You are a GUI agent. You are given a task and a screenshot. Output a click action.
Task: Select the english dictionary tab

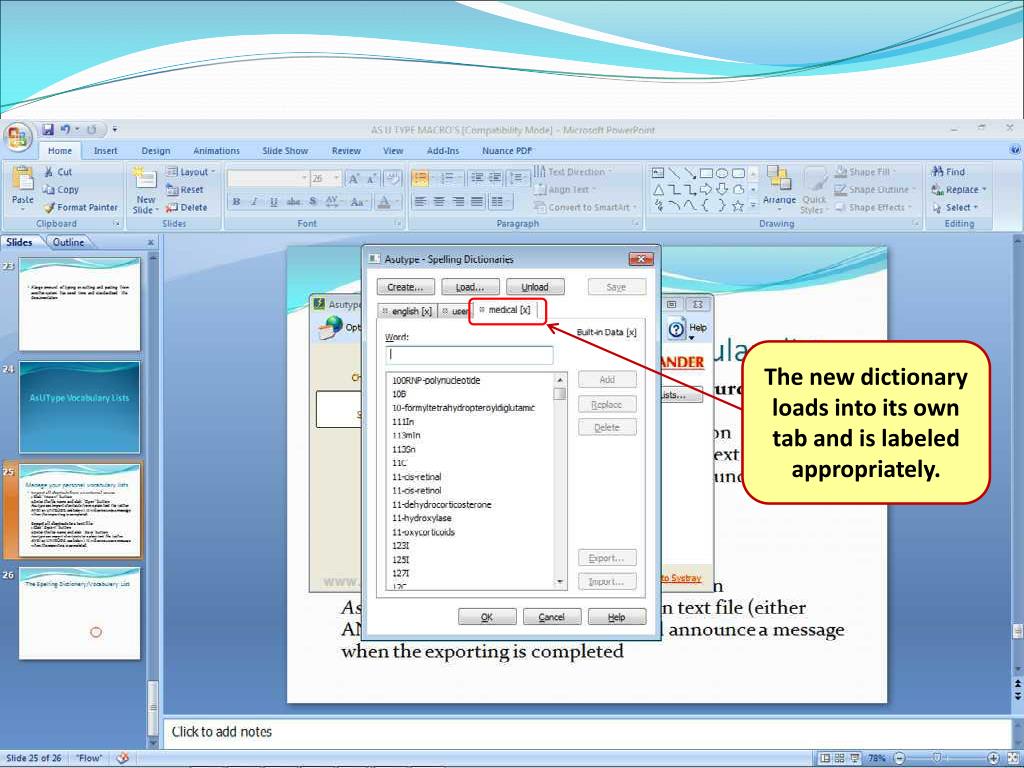[x=407, y=312]
